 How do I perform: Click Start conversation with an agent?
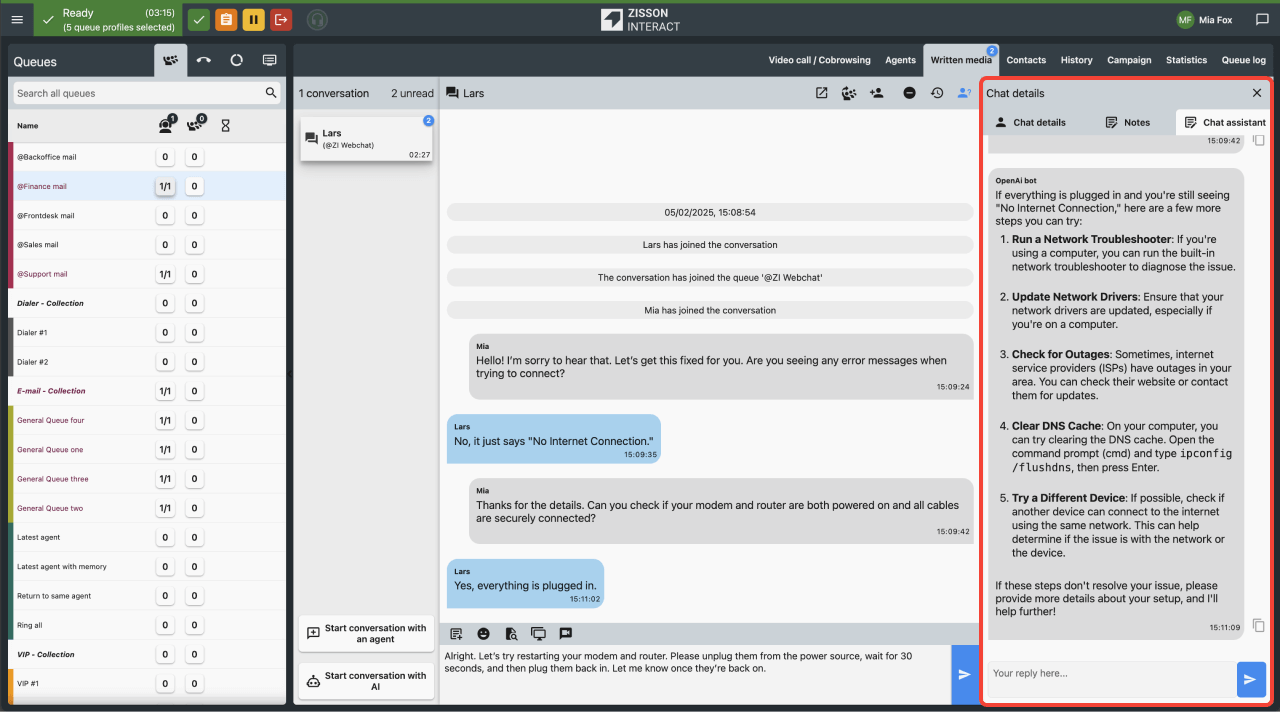(x=366, y=634)
